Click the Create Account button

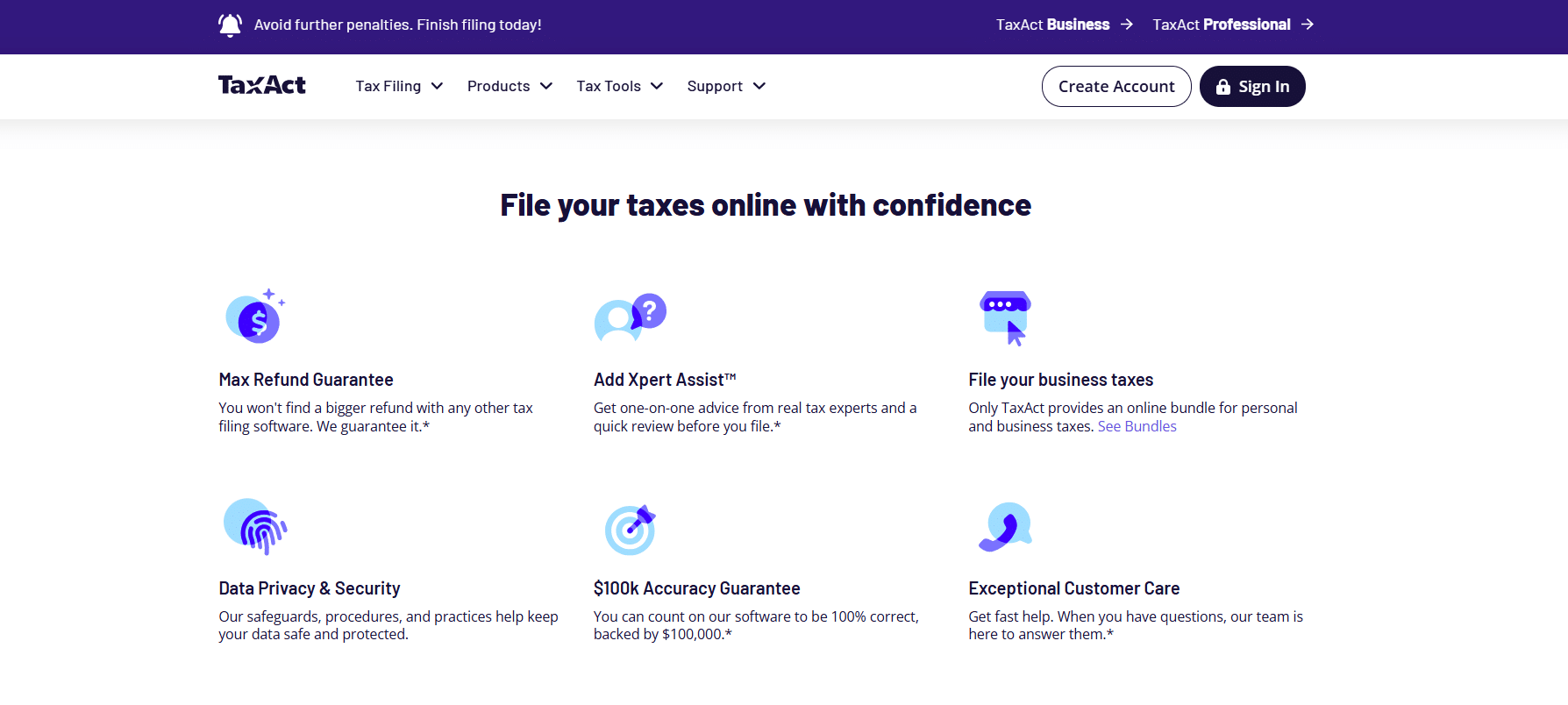(x=1116, y=87)
